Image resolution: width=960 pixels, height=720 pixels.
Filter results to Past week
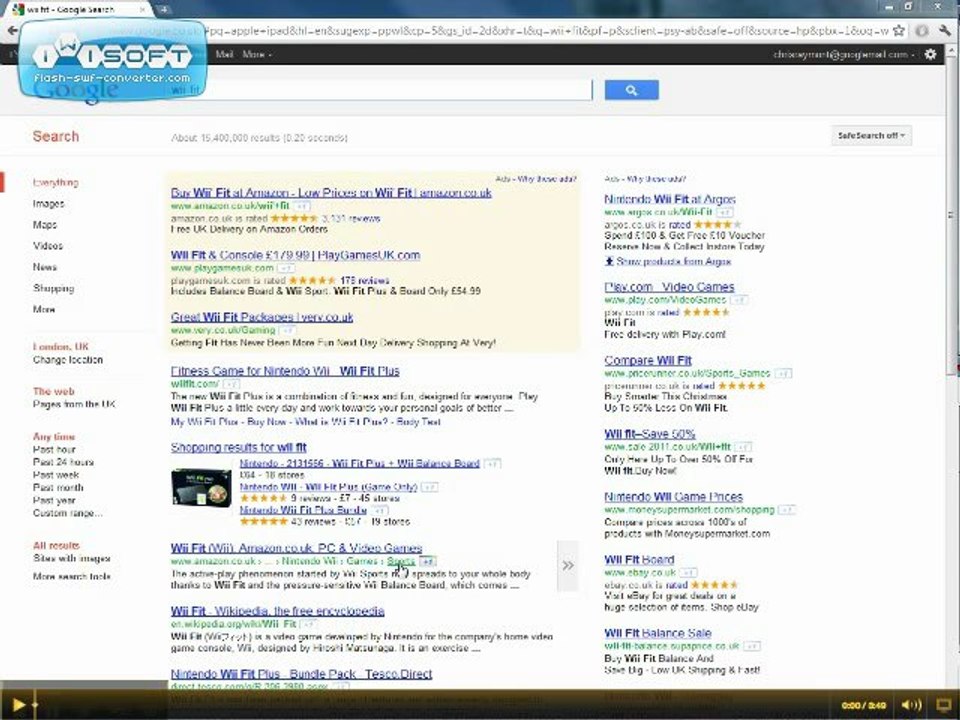pos(56,475)
